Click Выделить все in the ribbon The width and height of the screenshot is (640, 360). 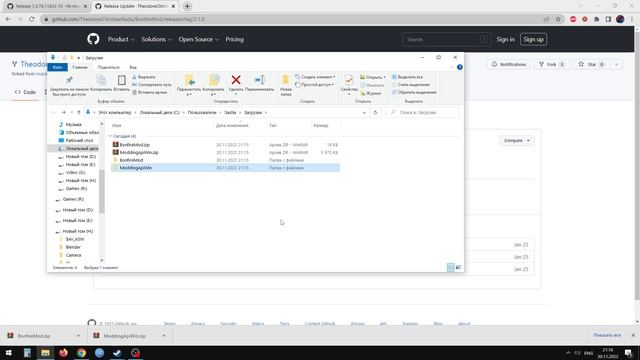(407, 77)
